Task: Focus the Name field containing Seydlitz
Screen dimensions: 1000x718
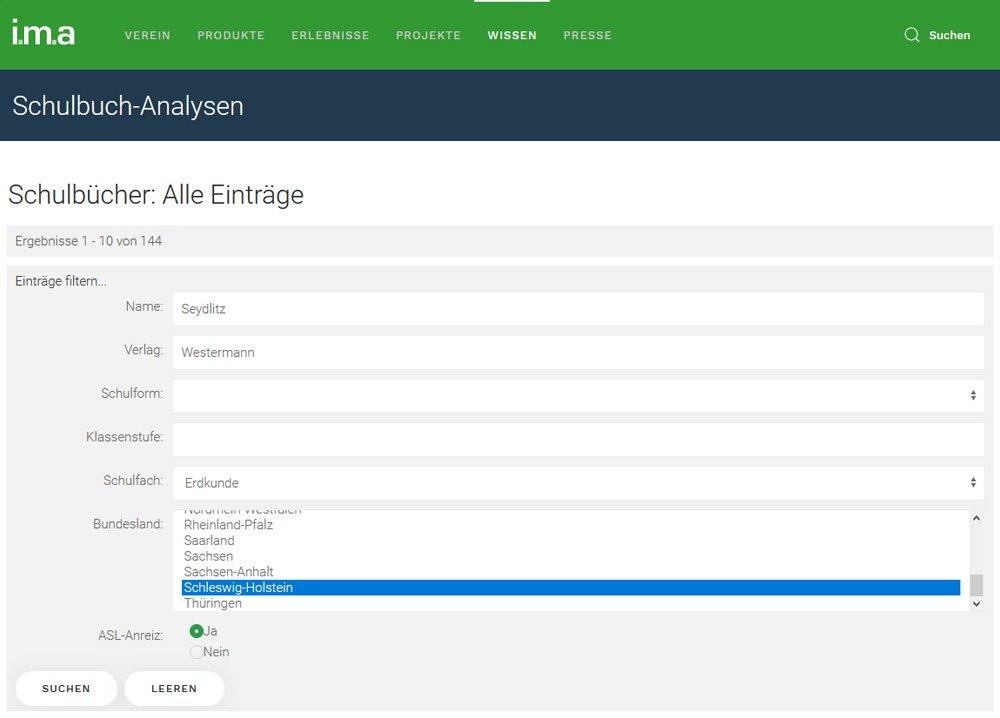Action: click(x=578, y=309)
